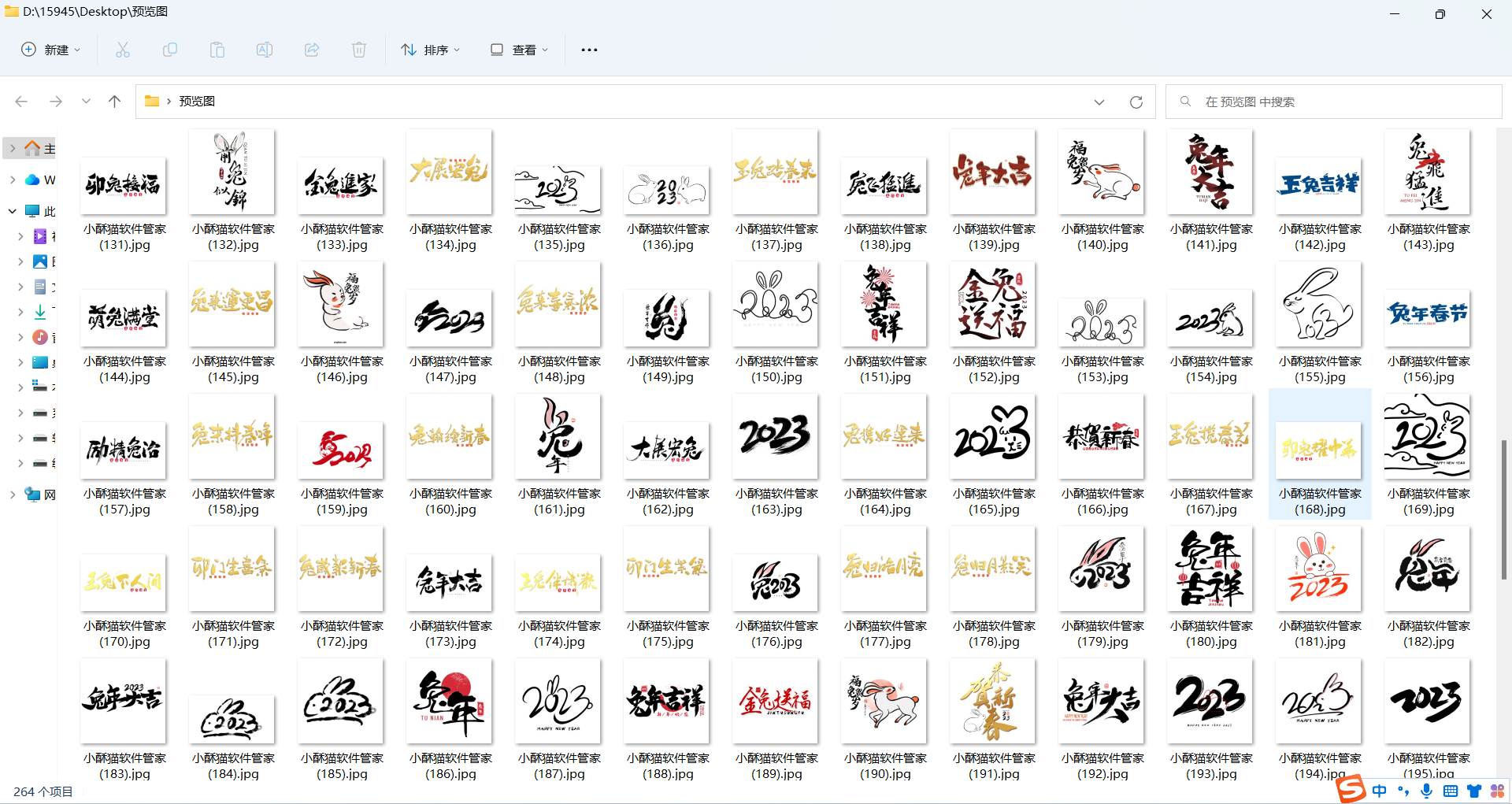Toggle Chinese punctuation in the Sogou bar
The height and width of the screenshot is (804, 1512).
click(x=1403, y=791)
